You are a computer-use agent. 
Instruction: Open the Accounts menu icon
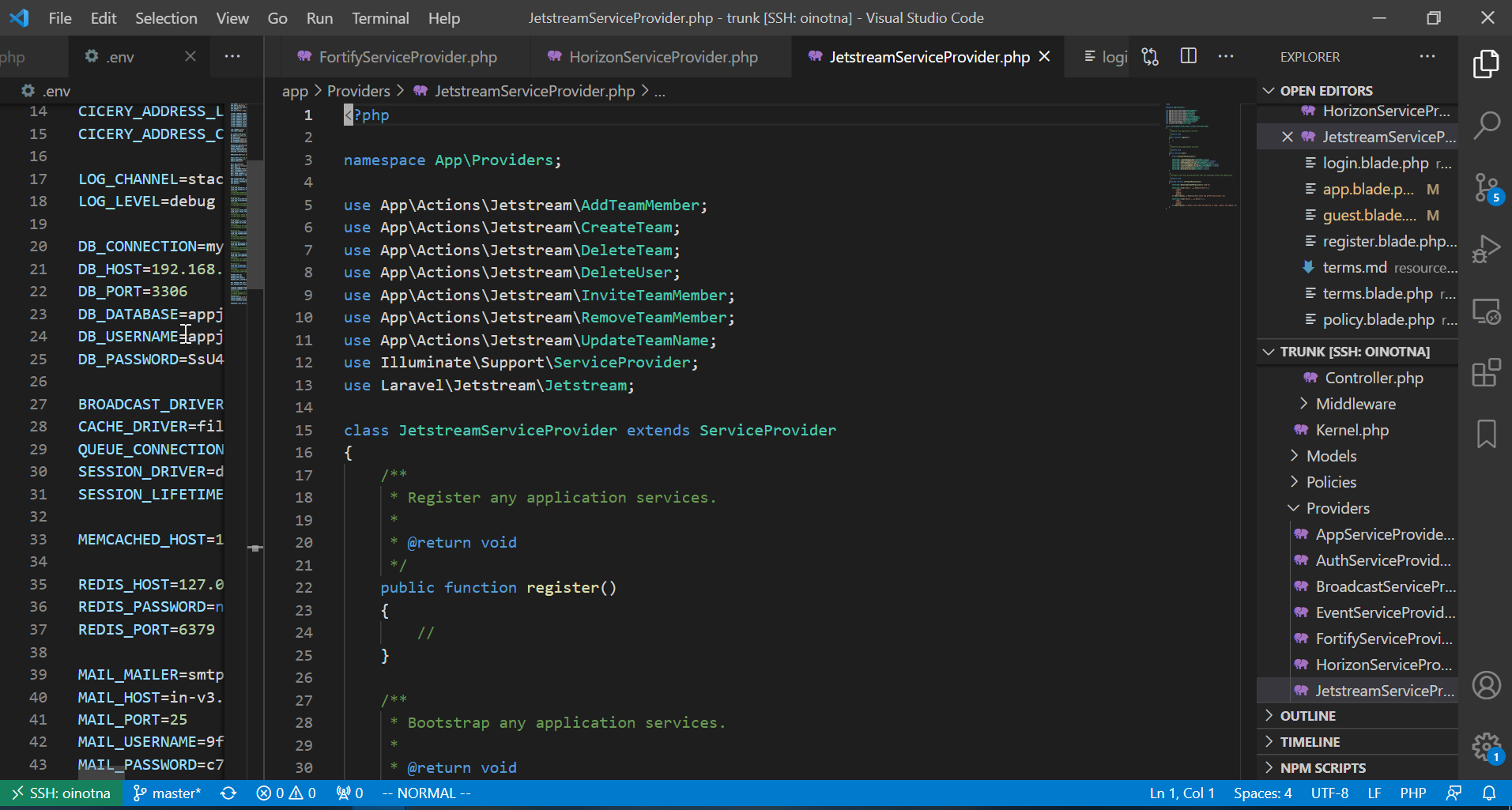click(1486, 685)
